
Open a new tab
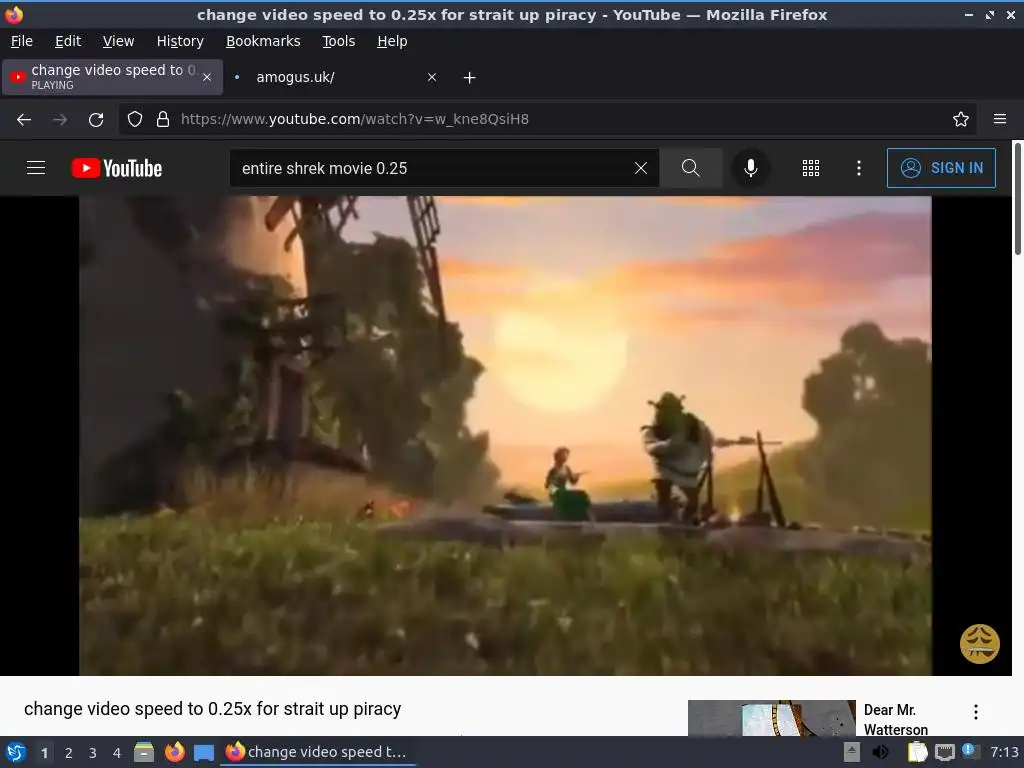(x=470, y=78)
